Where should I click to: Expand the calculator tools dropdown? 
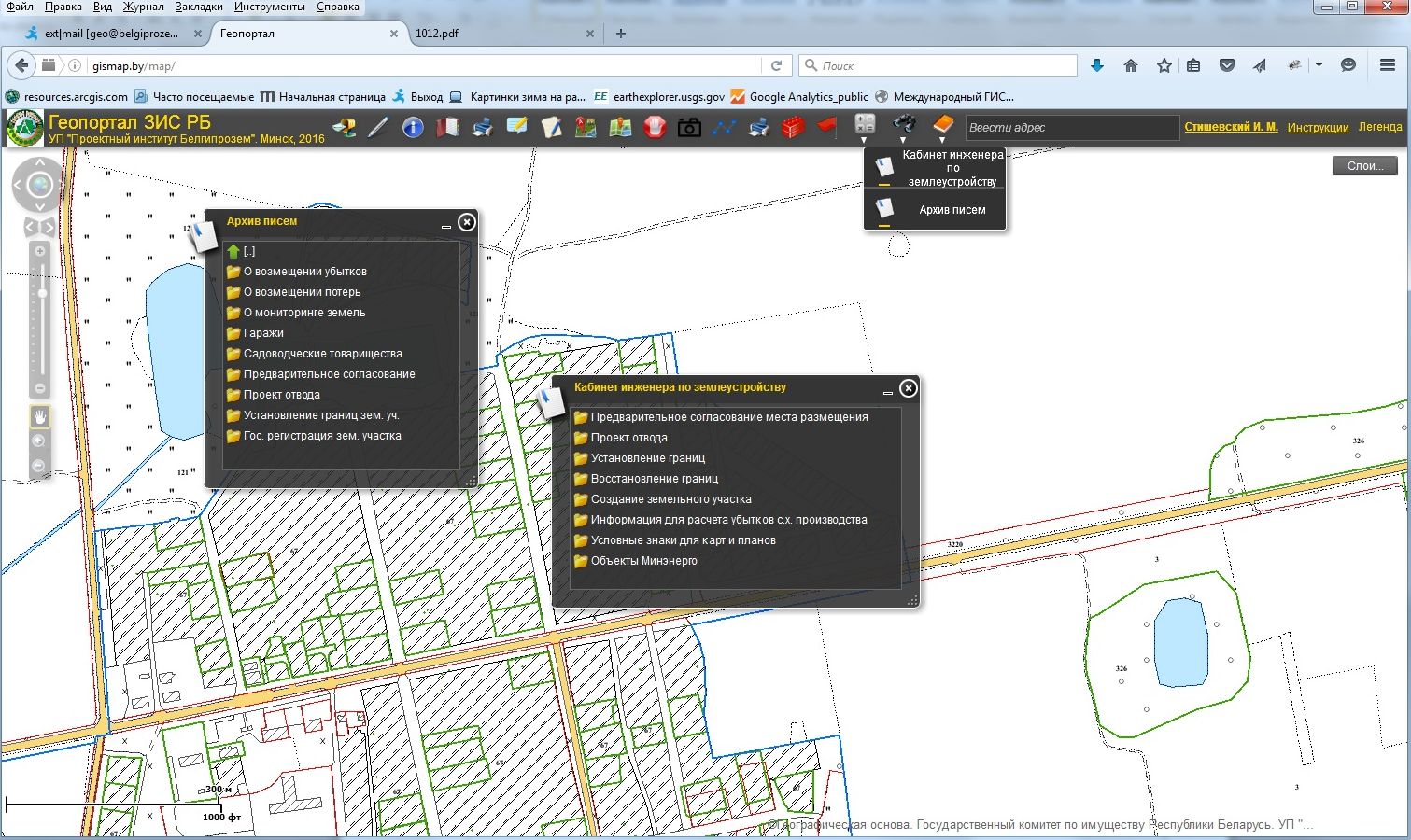point(865,140)
